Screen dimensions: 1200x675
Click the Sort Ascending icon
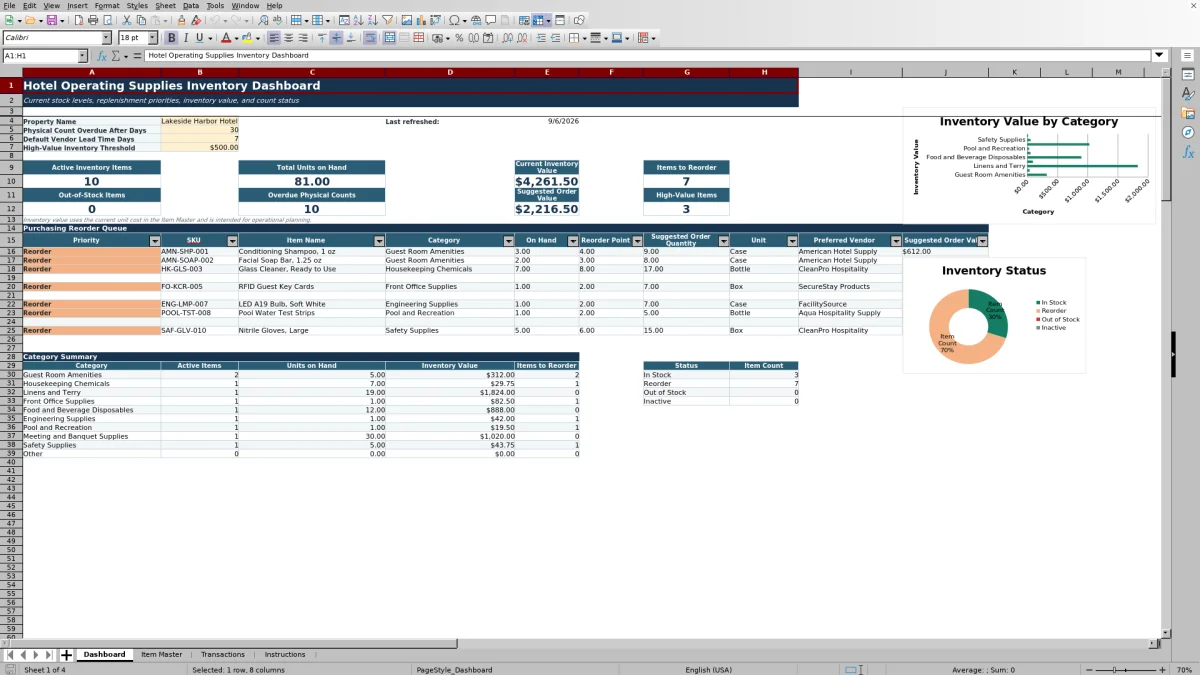pos(358,20)
